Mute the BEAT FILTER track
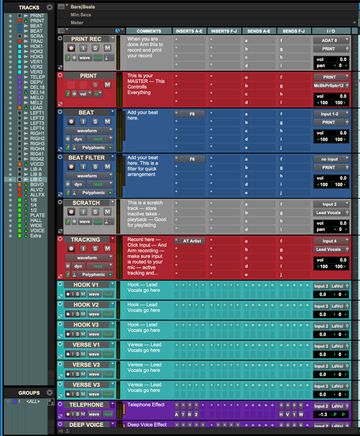 pyautogui.click(x=107, y=167)
